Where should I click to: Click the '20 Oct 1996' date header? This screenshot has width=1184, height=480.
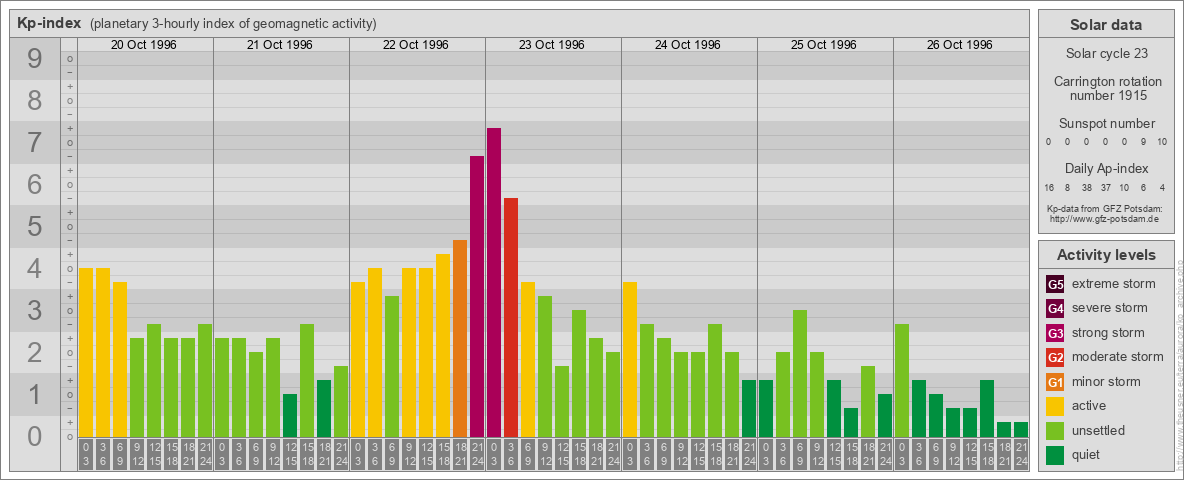click(x=143, y=45)
